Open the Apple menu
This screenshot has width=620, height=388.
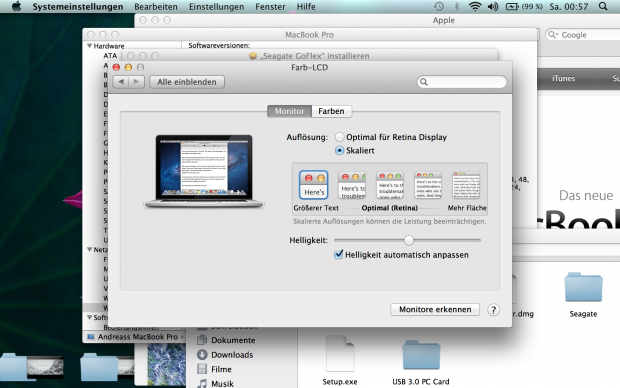(x=16, y=6)
